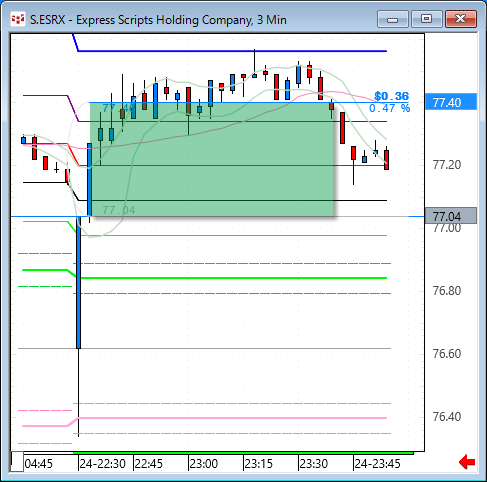Click the small box at the bottom-left corner
487x482 pixels.
coord(17,462)
